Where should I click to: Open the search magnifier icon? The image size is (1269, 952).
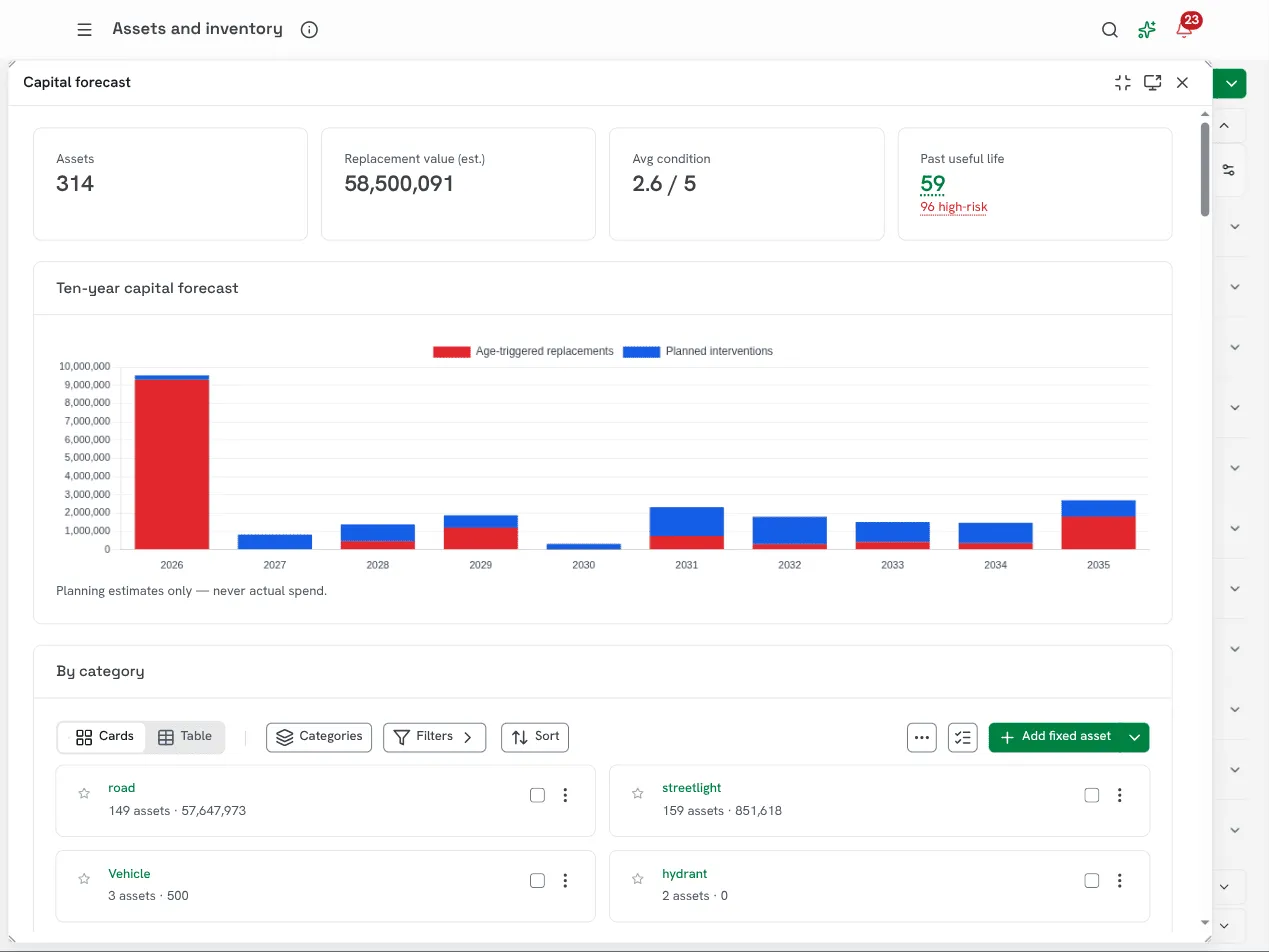(1109, 30)
